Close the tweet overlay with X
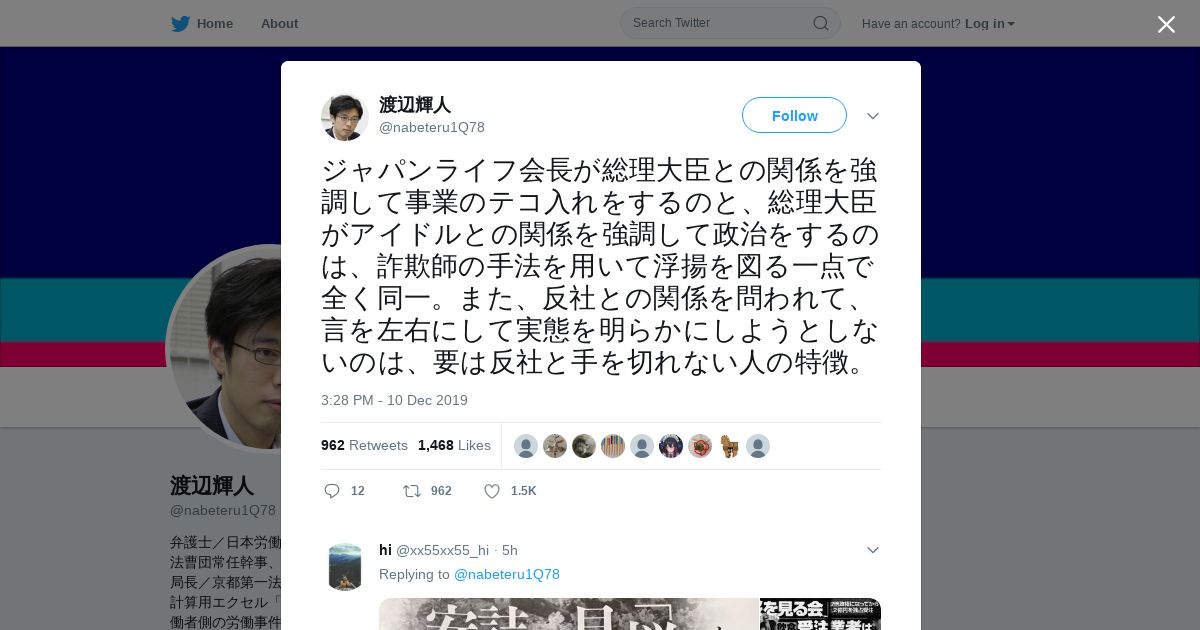 [x=1166, y=24]
